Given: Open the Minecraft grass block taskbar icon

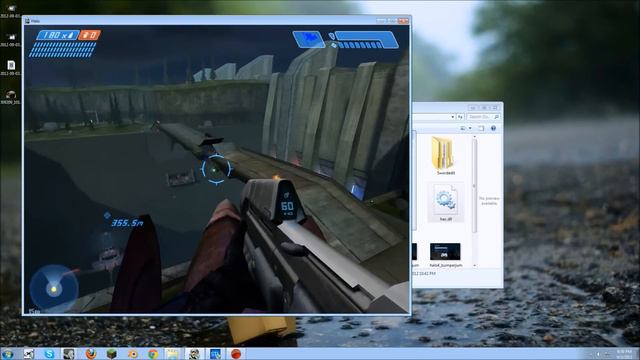Looking at the screenshot, I should click(x=111, y=354).
